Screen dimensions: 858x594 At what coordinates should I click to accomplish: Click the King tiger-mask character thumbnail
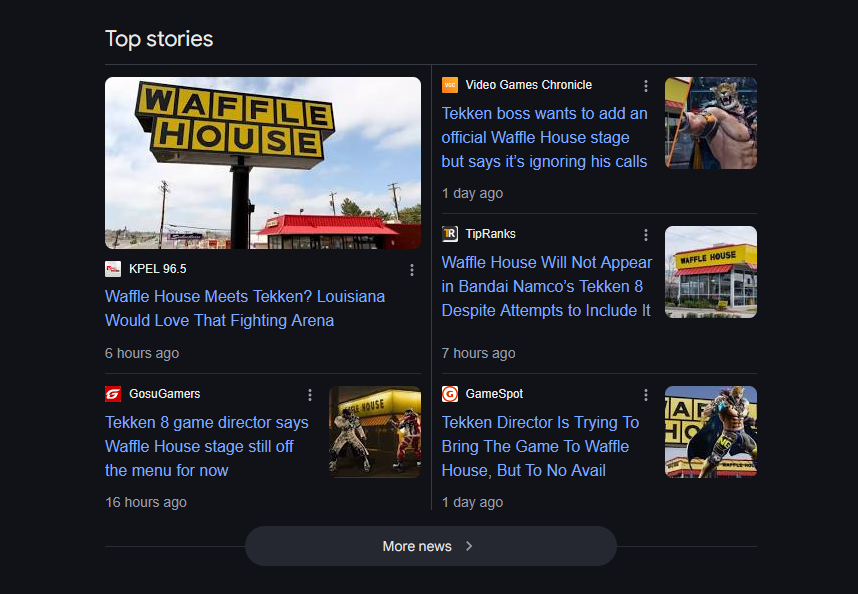pyautogui.click(x=711, y=123)
